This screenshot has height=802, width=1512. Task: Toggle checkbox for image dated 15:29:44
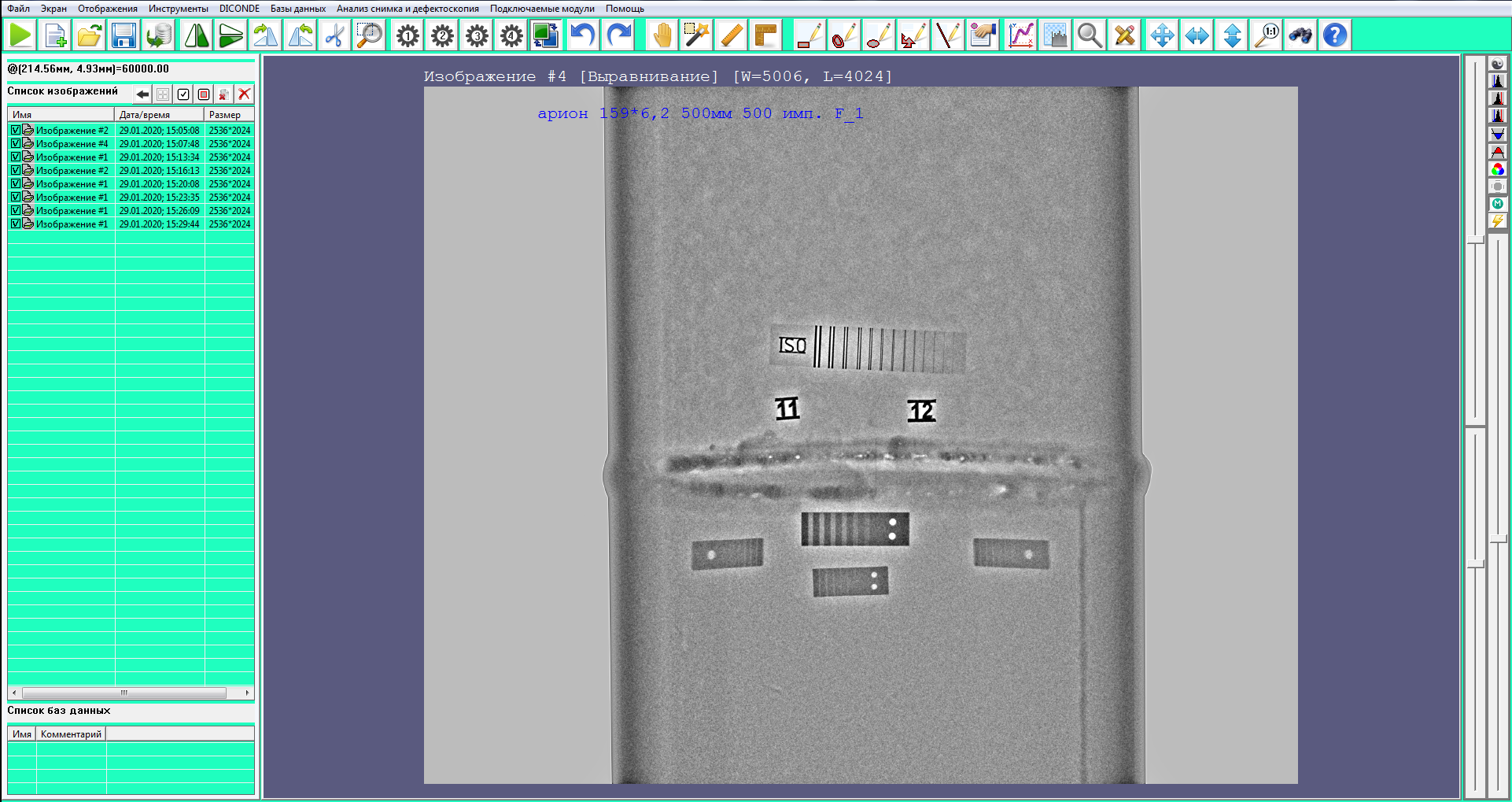tap(16, 224)
